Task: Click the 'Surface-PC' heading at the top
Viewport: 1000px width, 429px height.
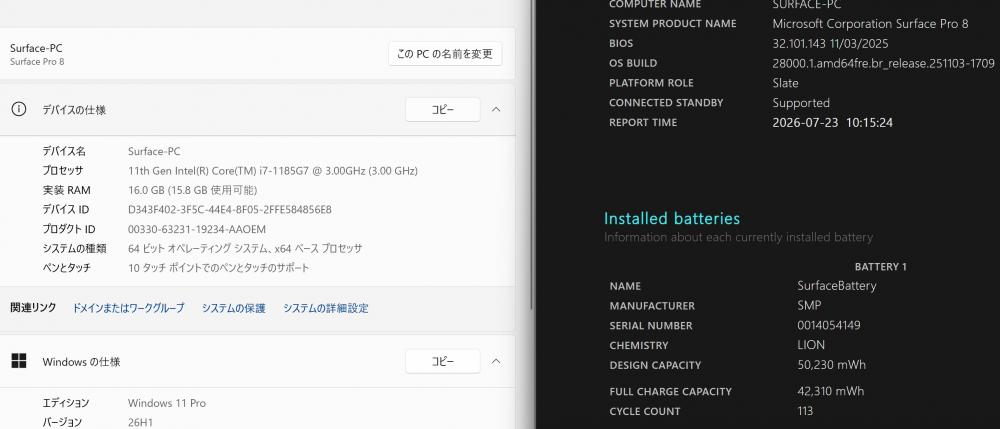Action: [36, 48]
